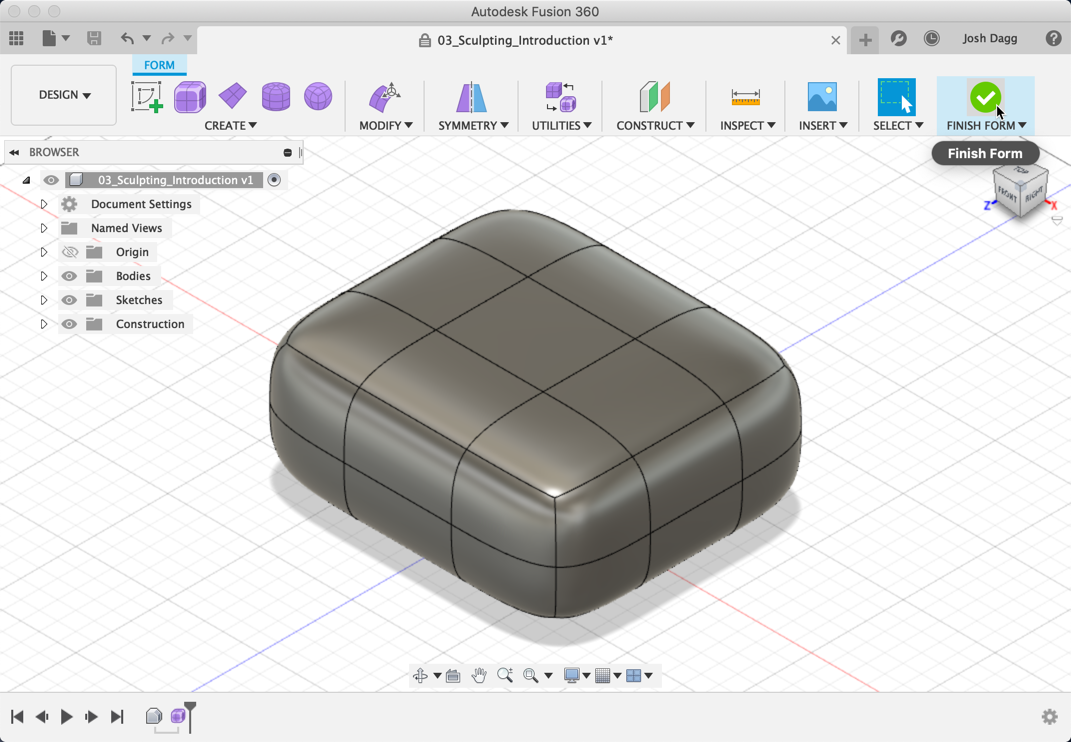Expand the Origin node
Image resolution: width=1071 pixels, height=742 pixels.
tap(44, 252)
